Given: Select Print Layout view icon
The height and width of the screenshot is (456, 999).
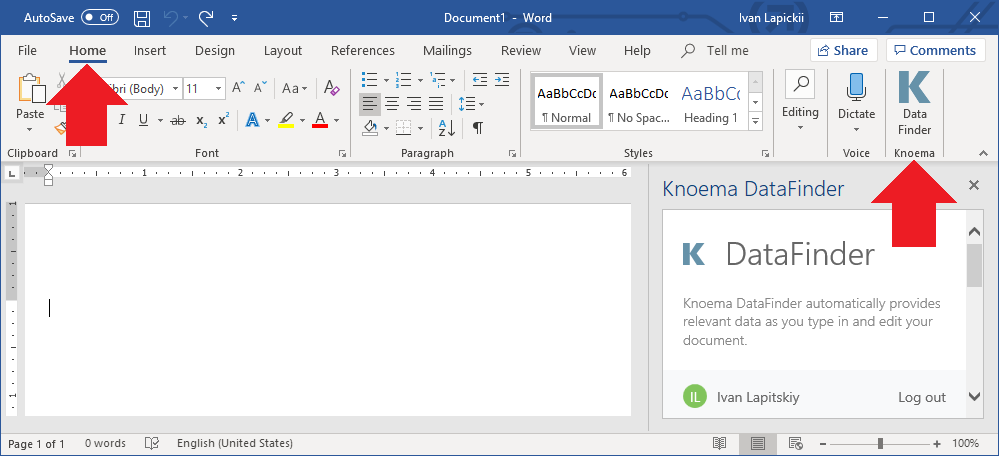Looking at the screenshot, I should click(x=758, y=443).
